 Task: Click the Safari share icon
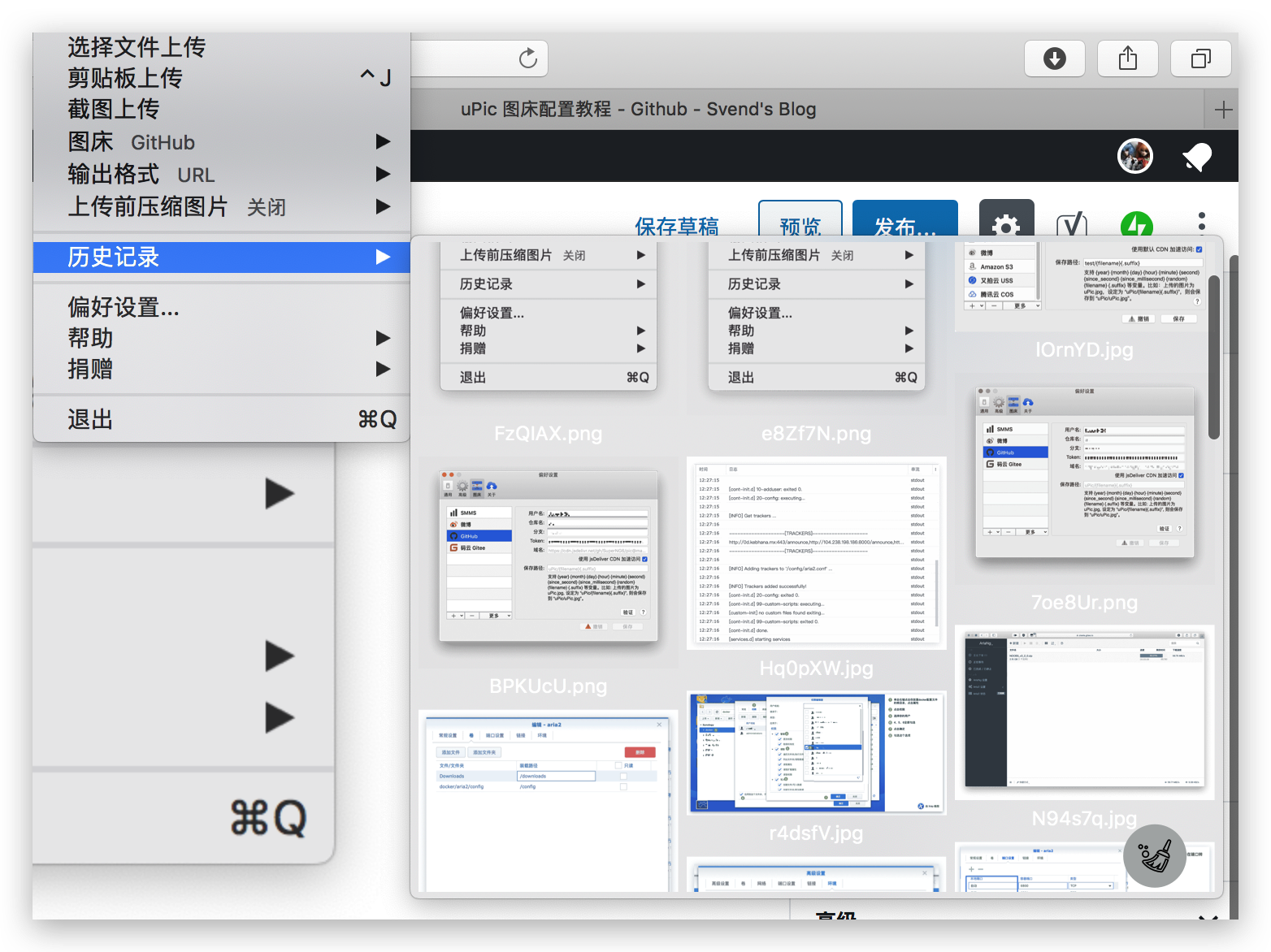point(1128,58)
